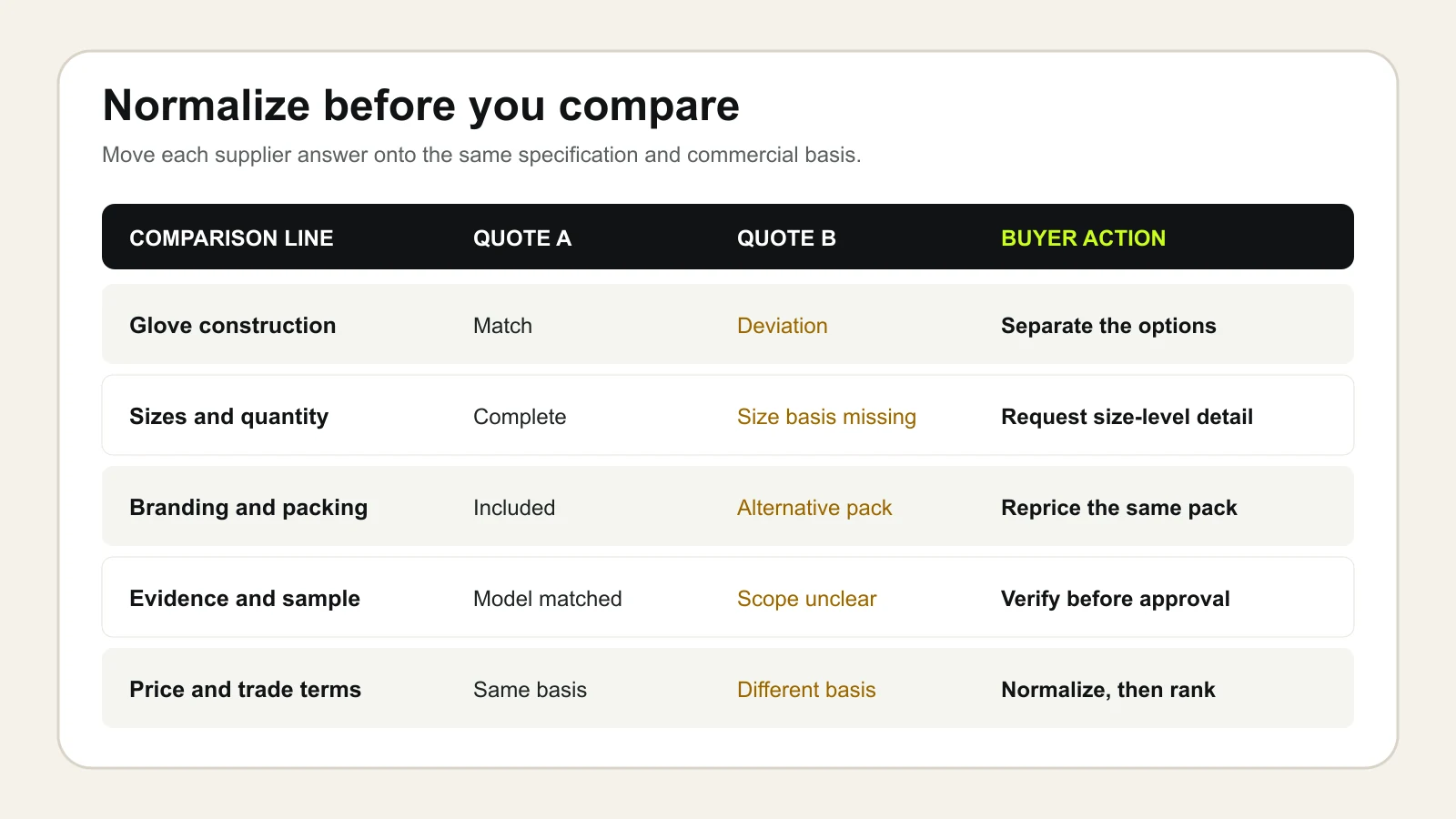The image size is (1456, 819).
Task: Click the 'Normalize before you compare' title
Action: (420, 106)
